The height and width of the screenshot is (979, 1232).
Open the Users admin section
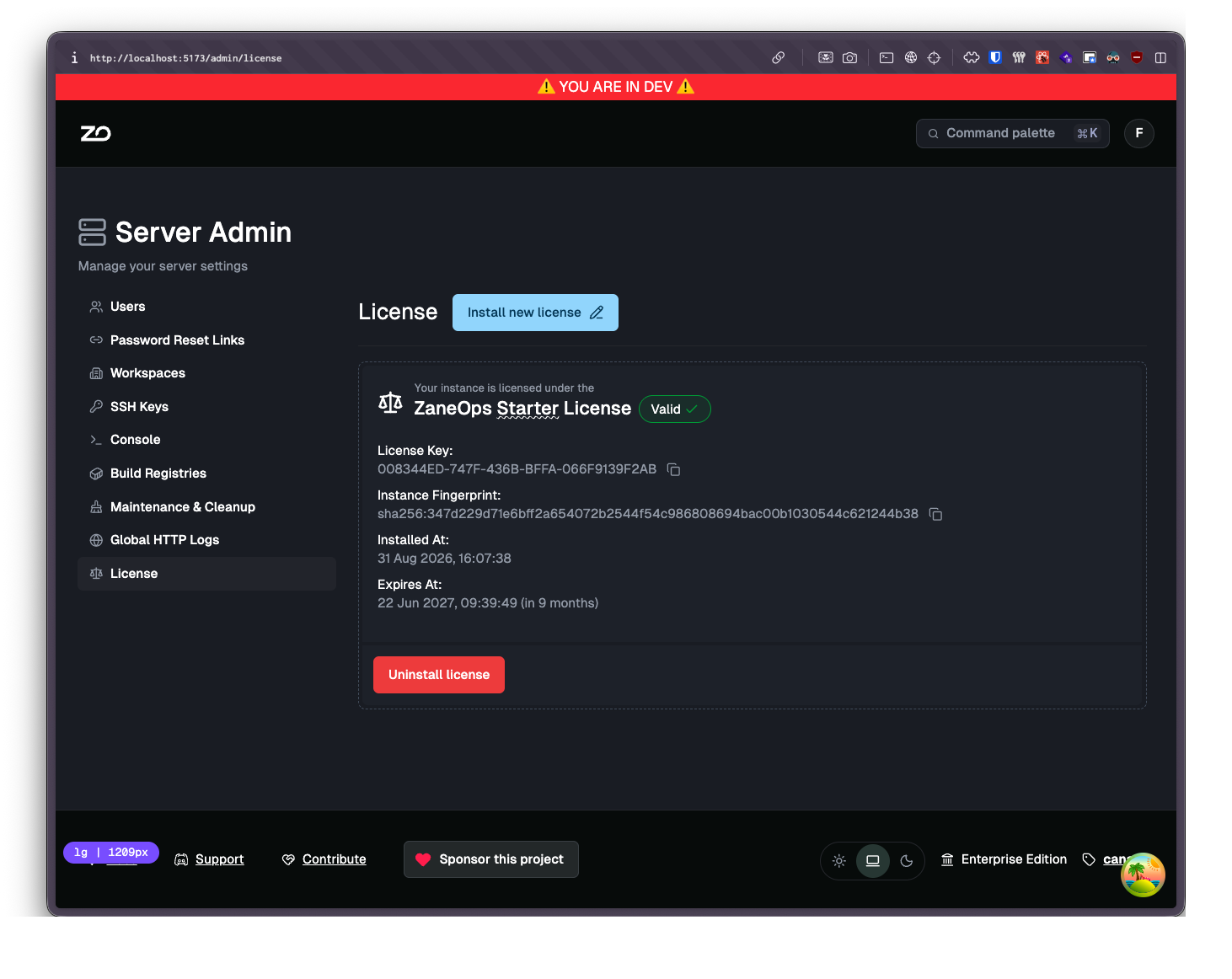point(206,307)
